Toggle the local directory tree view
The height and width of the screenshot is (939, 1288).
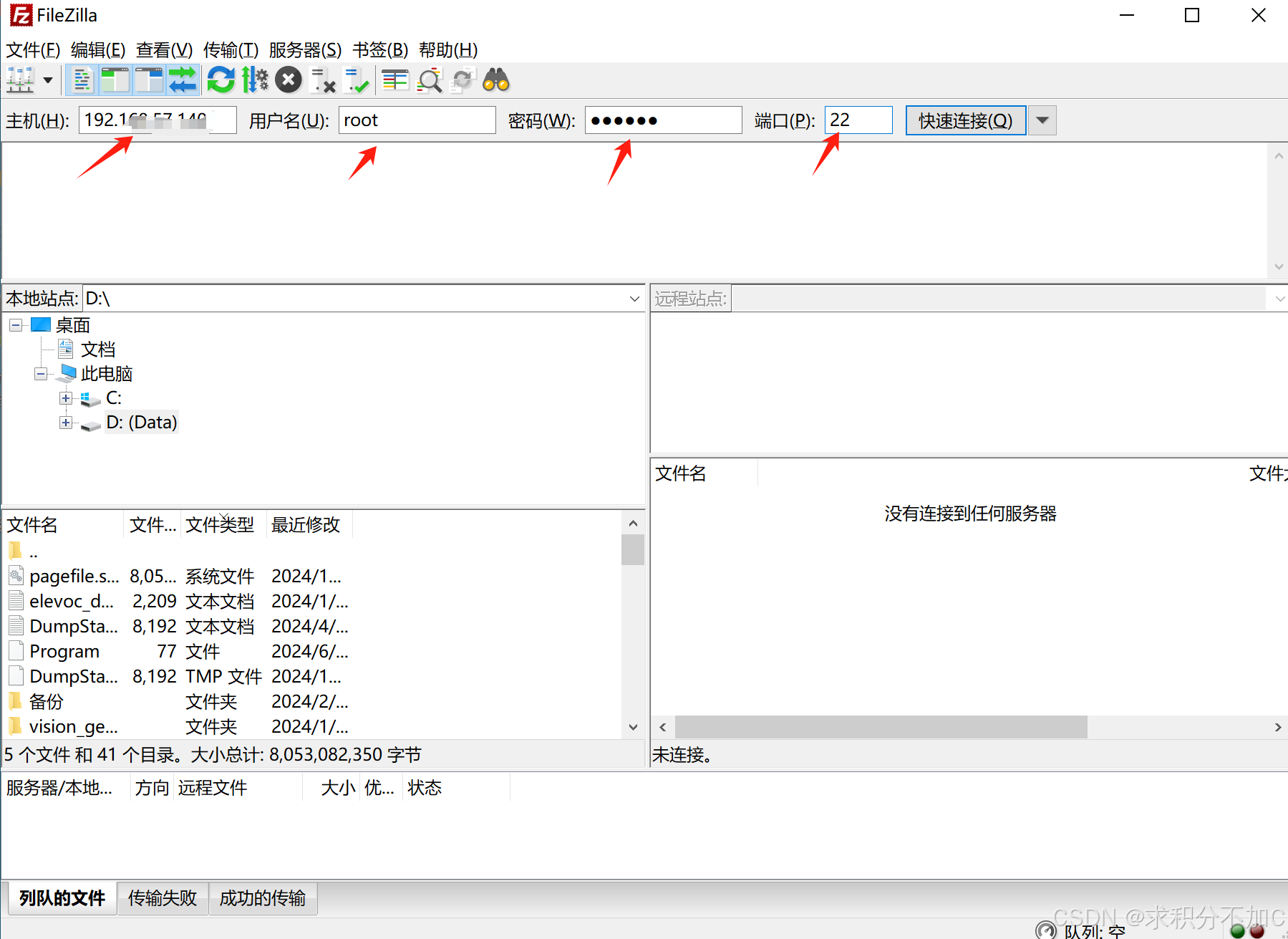pyautogui.click(x=115, y=80)
